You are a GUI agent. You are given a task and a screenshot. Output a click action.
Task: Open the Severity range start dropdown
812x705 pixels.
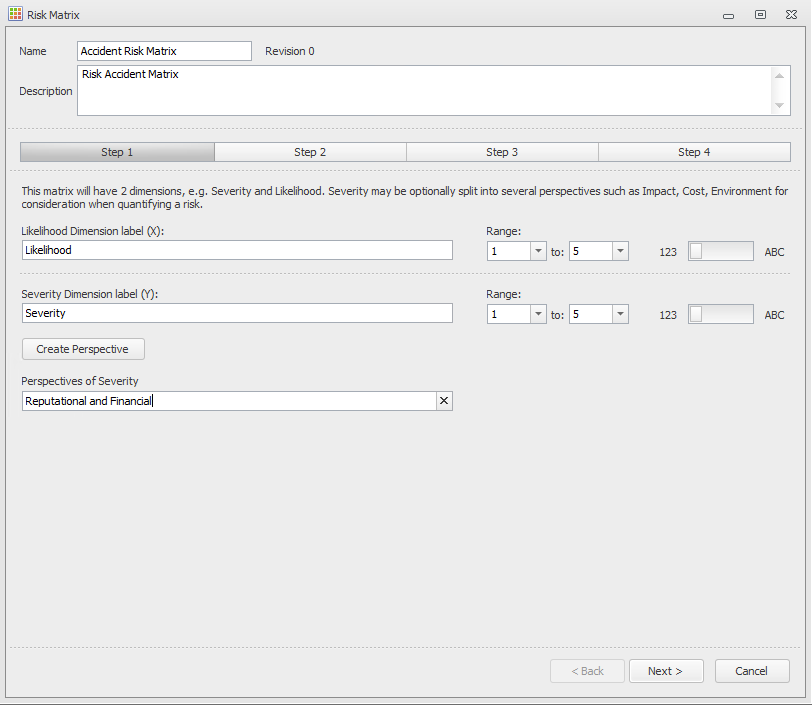pos(537,314)
